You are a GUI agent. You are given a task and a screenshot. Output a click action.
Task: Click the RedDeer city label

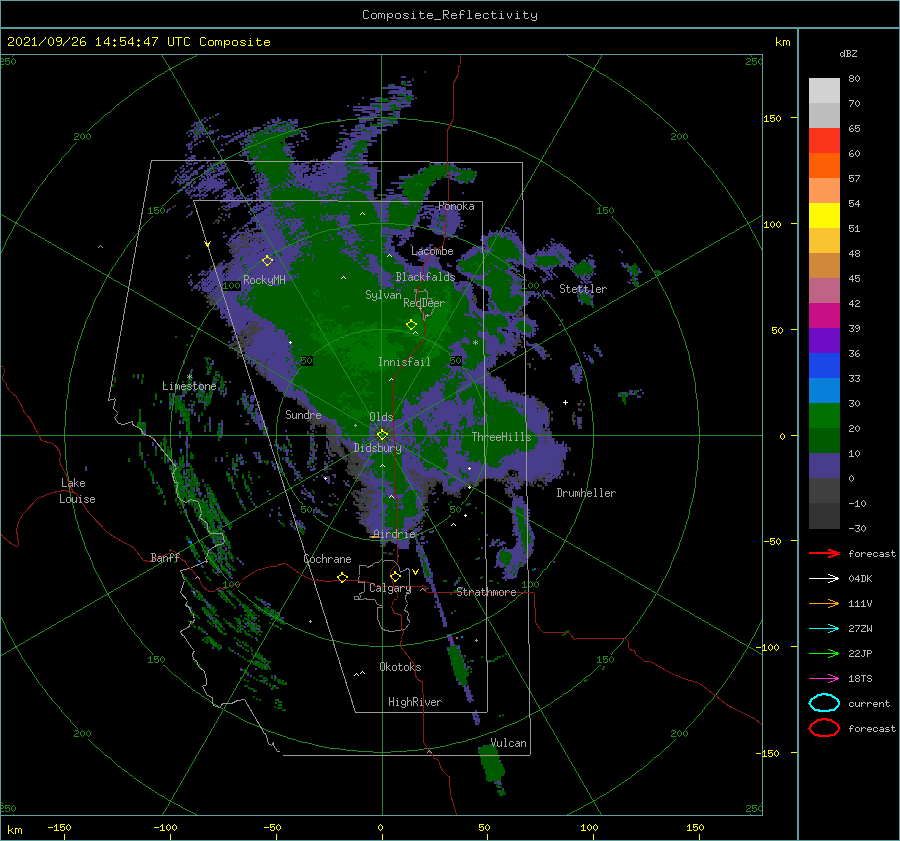click(x=424, y=303)
